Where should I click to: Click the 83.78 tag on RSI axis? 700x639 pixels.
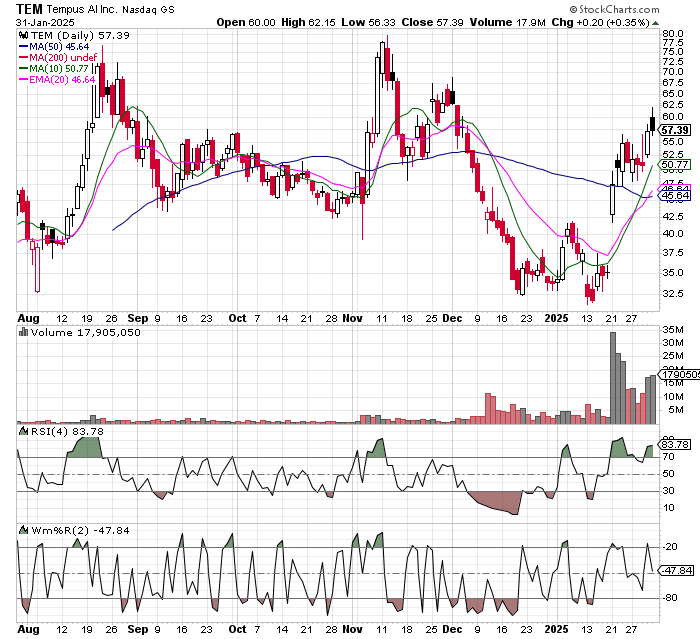tap(675, 445)
